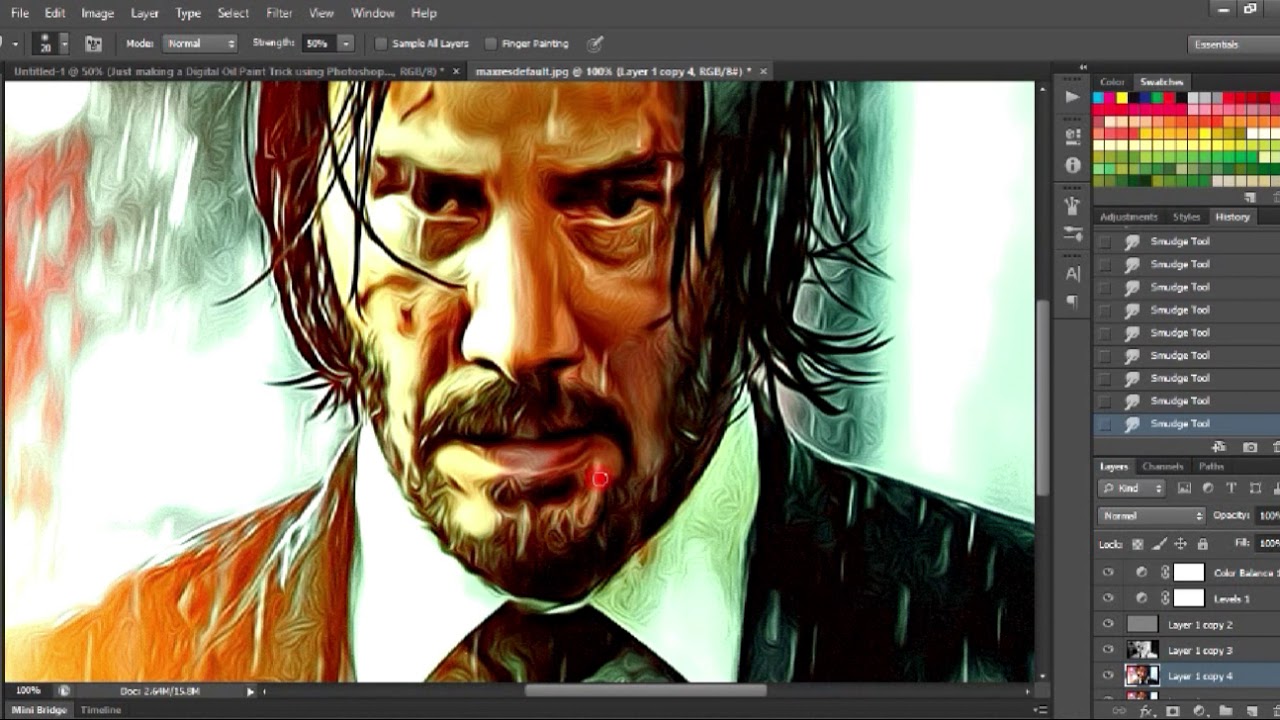The width and height of the screenshot is (1280, 720).
Task: Click the Strength value field showing 50%
Action: click(x=318, y=44)
